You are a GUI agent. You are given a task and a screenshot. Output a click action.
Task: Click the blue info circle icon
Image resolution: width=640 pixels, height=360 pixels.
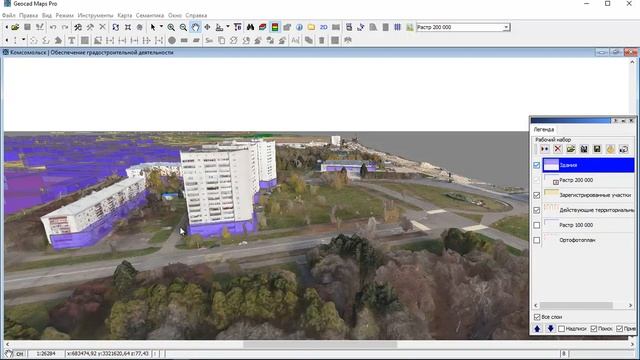coord(299,27)
